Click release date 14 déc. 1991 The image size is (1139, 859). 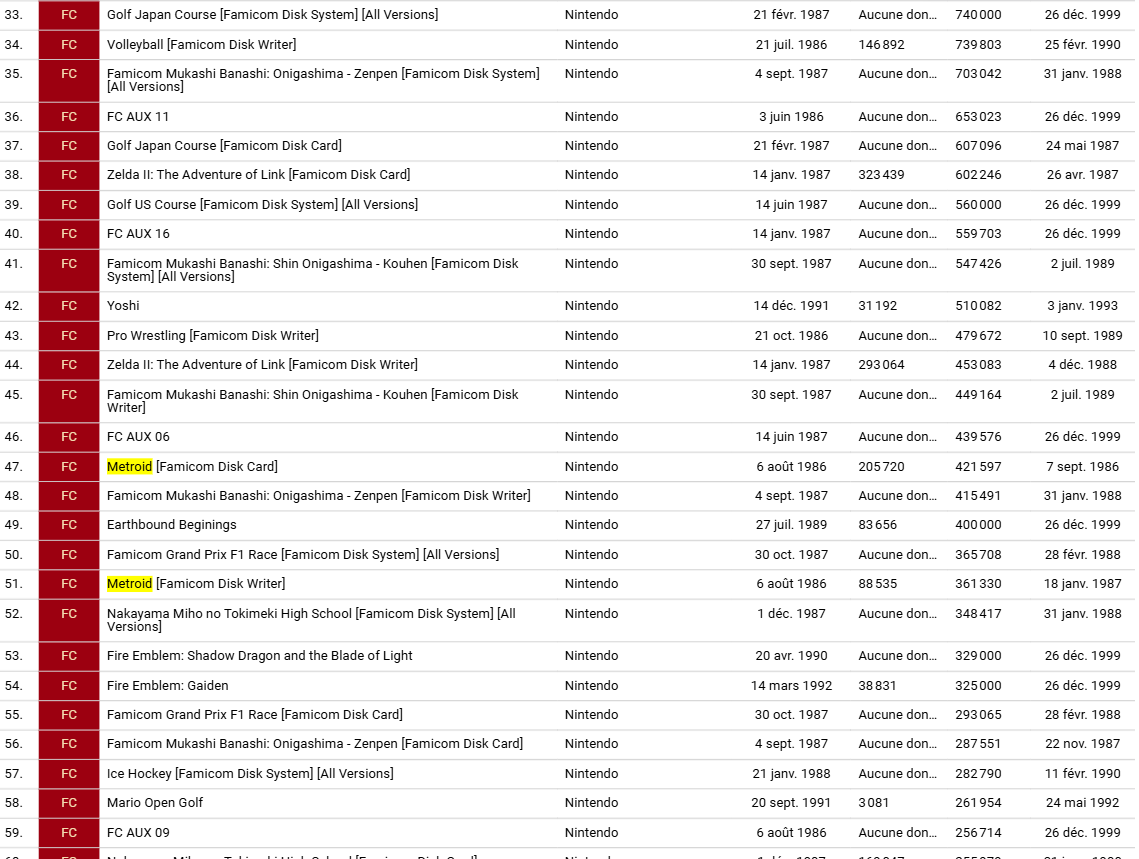791,306
